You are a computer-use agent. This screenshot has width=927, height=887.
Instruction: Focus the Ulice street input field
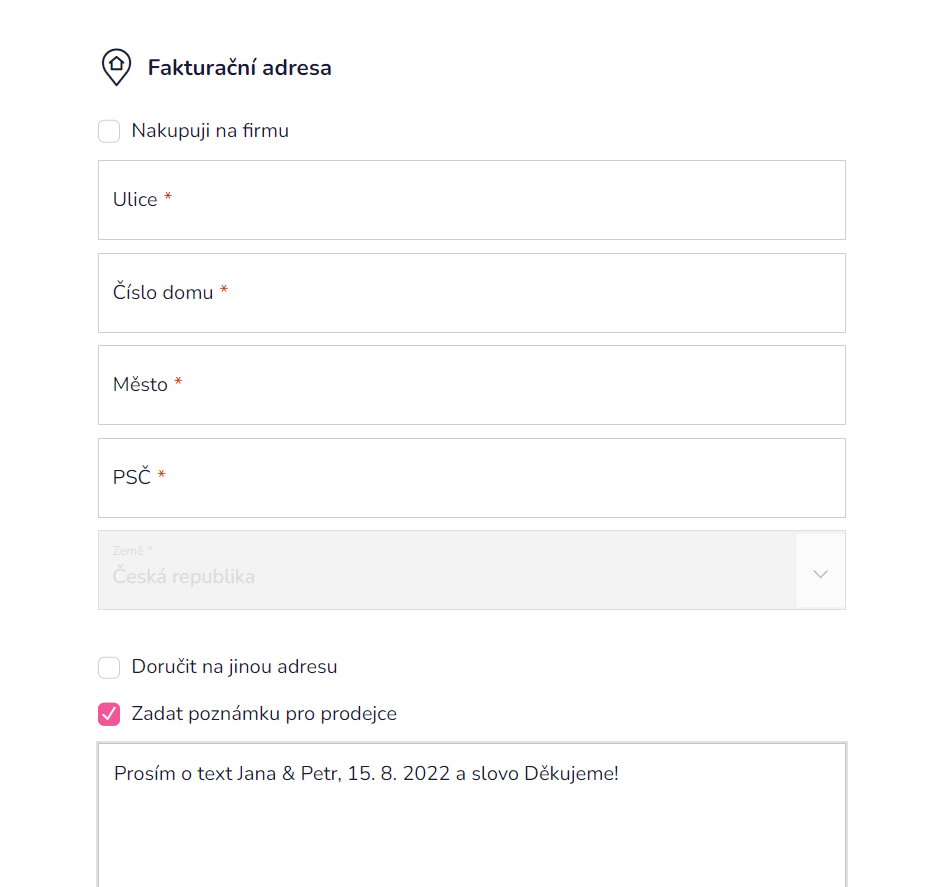tap(472, 200)
